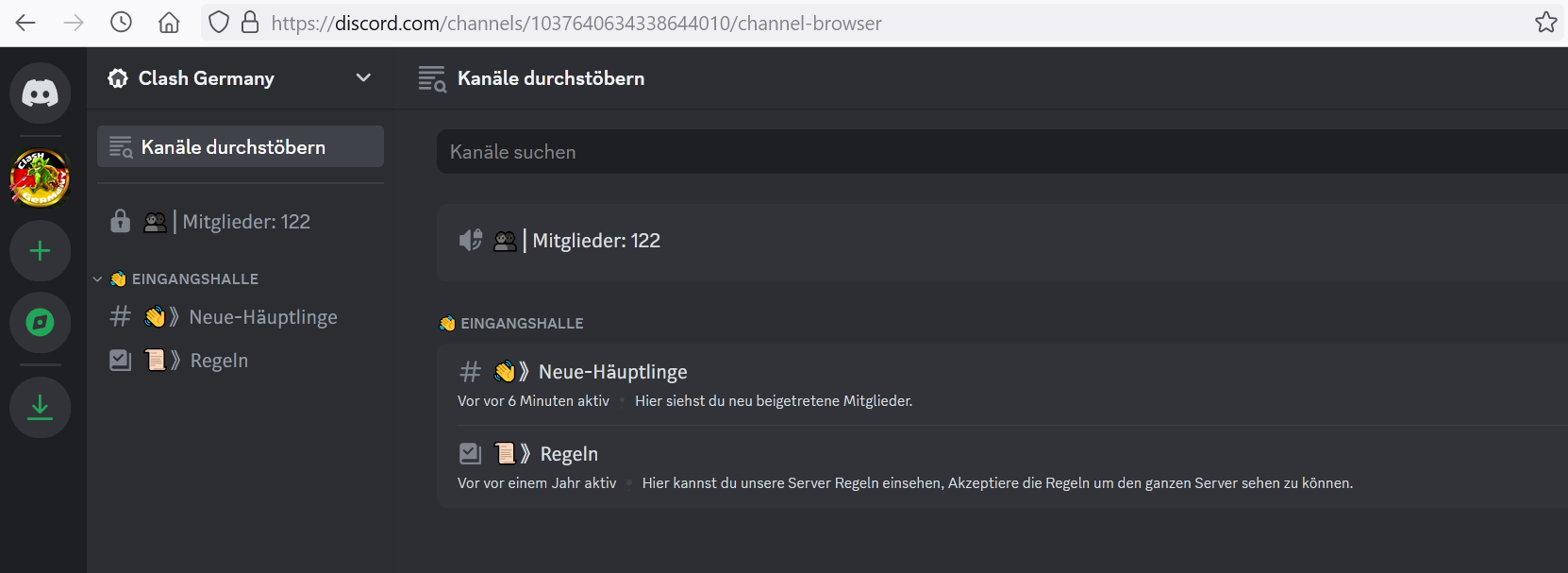Viewport: 1568px width, 573px height.
Task: Open the Regeln channel in the sidebar
Action: (219, 361)
